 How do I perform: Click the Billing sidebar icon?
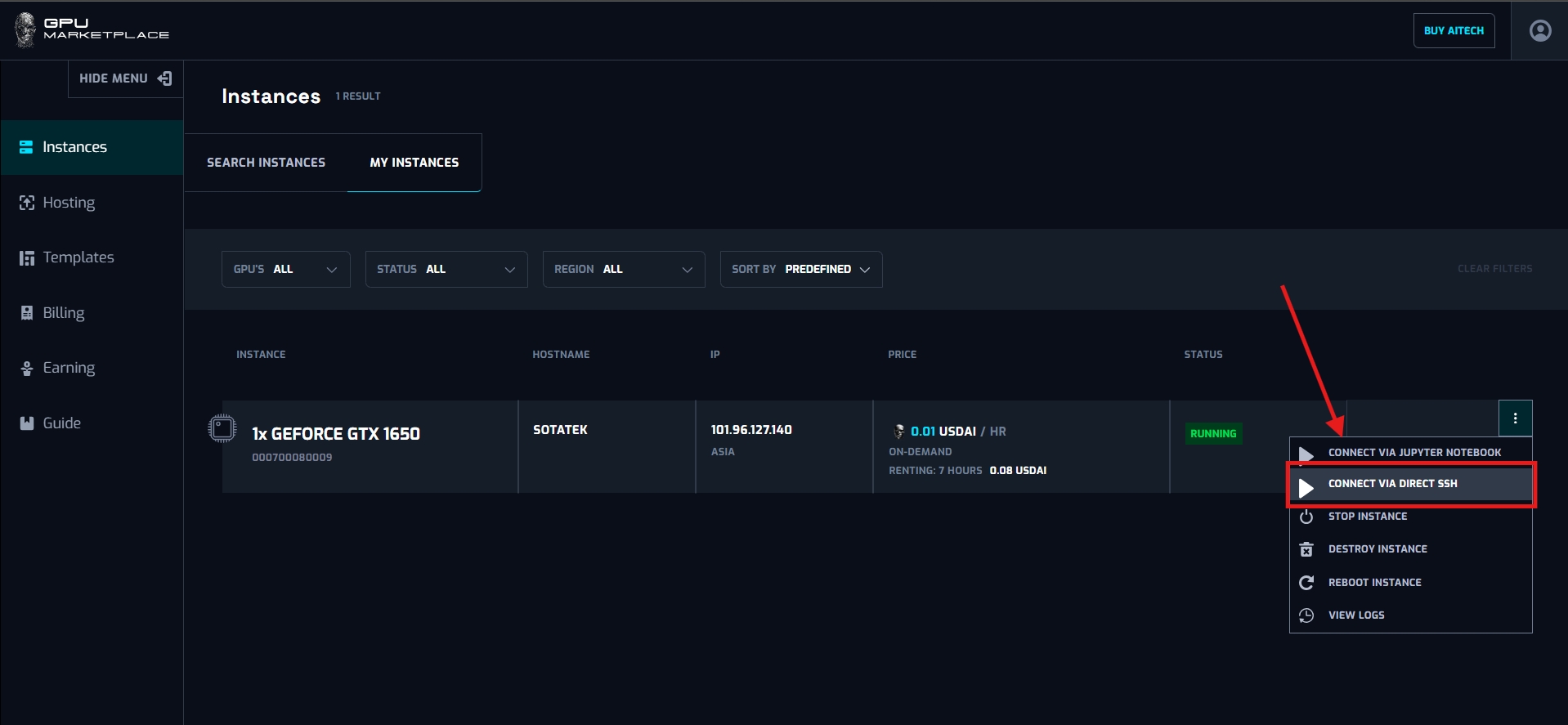point(27,313)
